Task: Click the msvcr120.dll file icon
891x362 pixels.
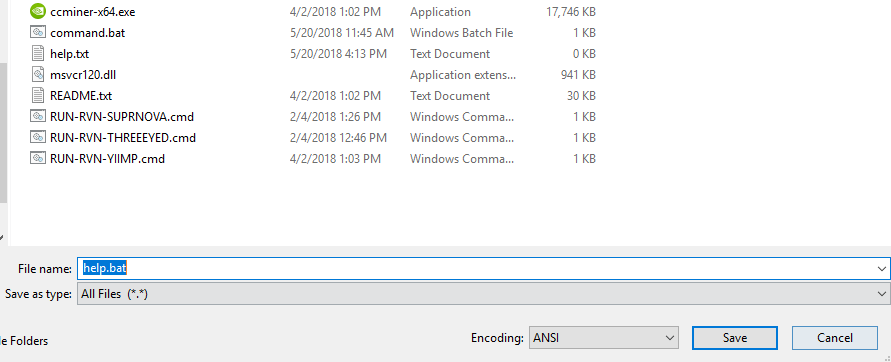Action: pos(38,74)
